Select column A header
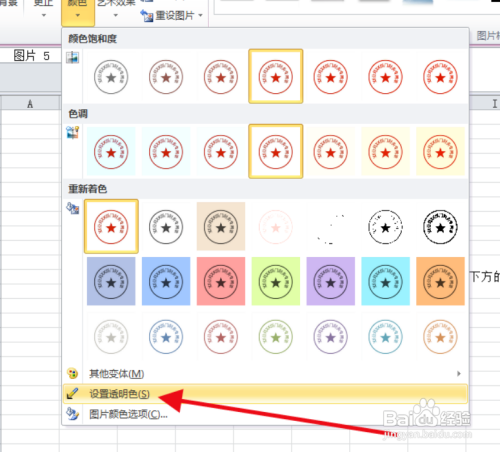 (x=30, y=104)
